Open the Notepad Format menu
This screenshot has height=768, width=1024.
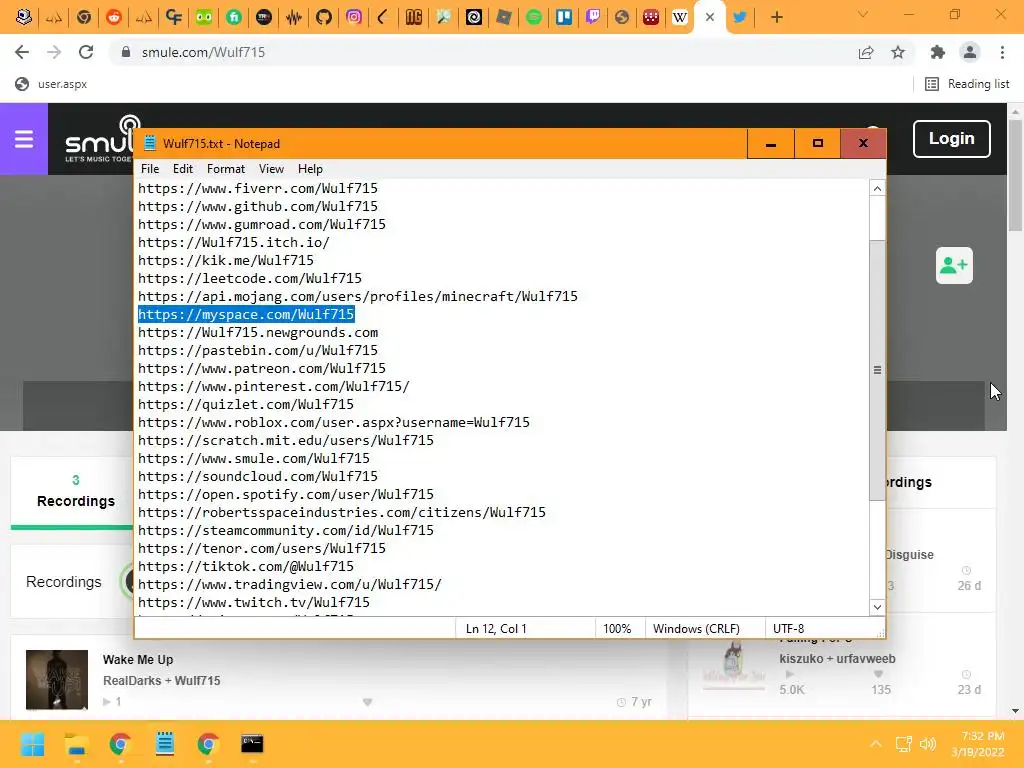coord(225,168)
